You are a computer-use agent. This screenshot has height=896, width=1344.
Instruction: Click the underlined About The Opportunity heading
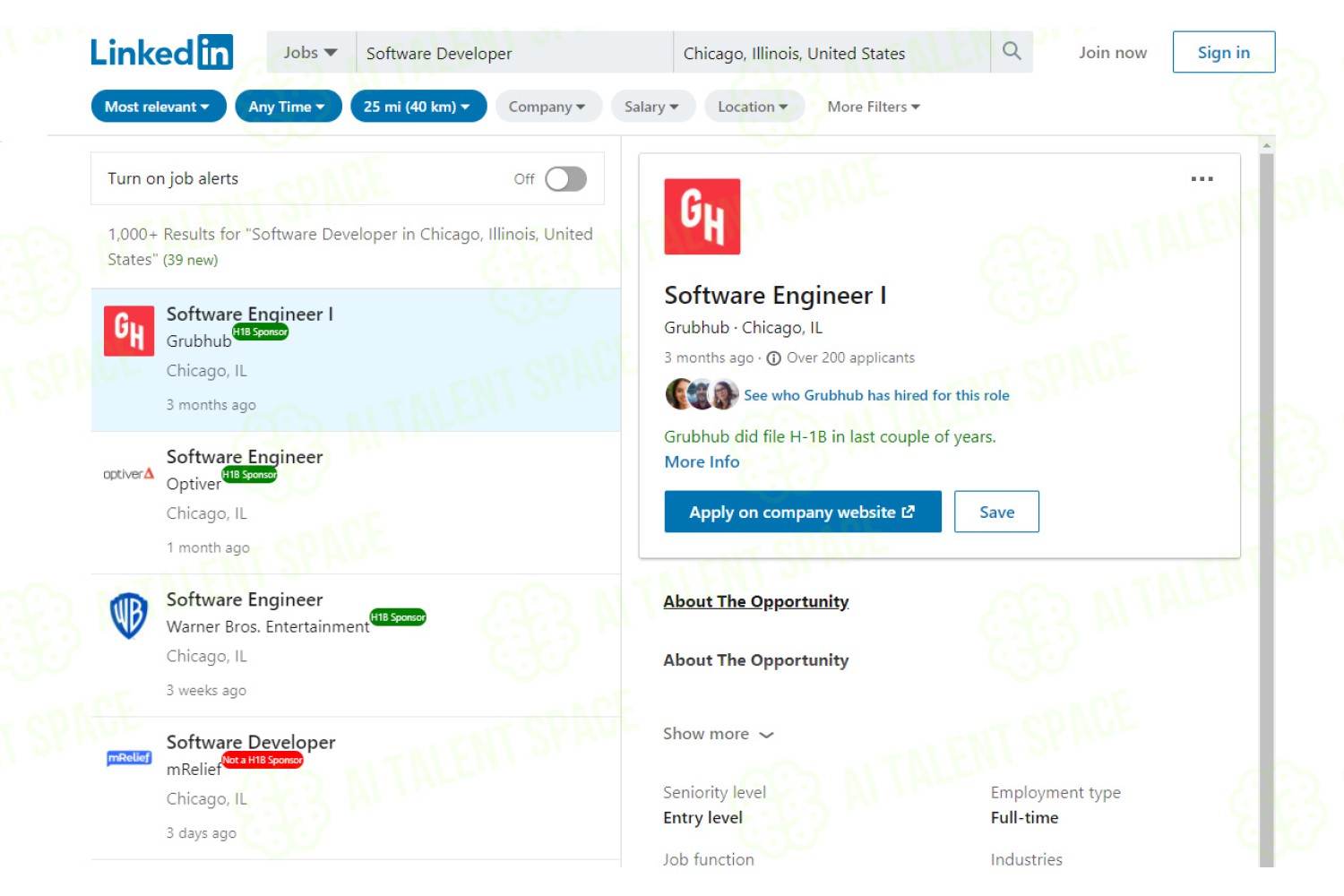click(x=756, y=601)
